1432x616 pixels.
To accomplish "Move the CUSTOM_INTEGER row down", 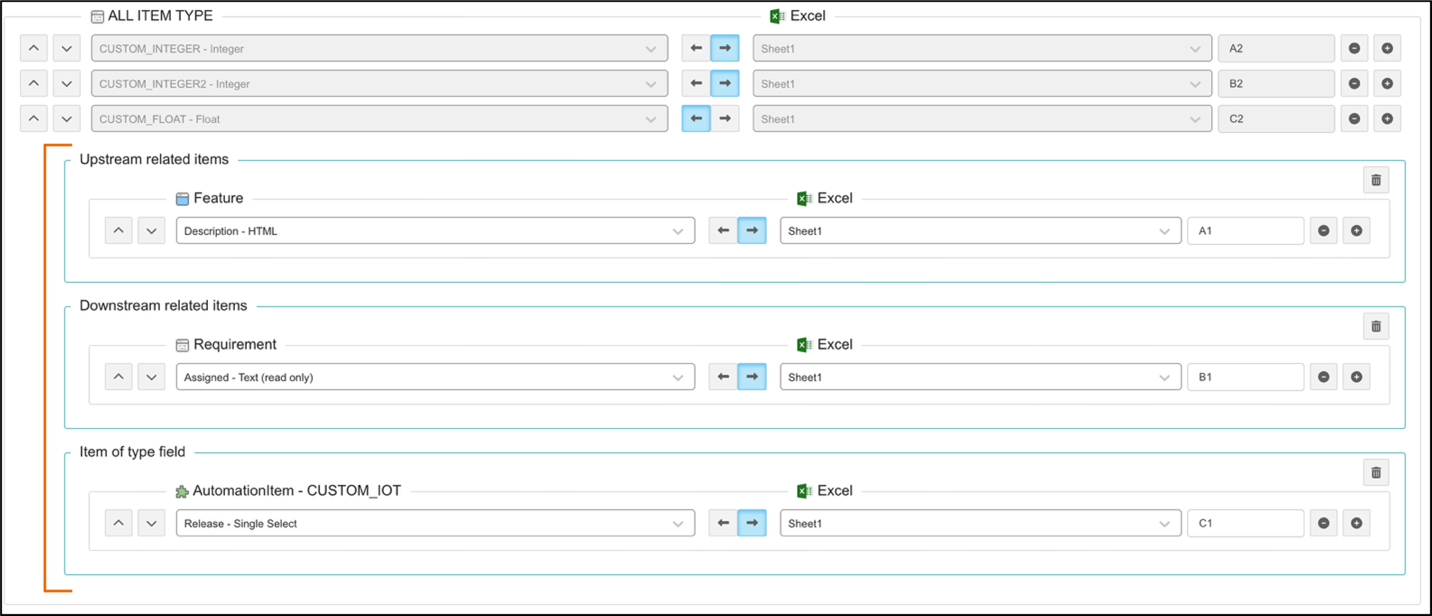I will pos(66,49).
